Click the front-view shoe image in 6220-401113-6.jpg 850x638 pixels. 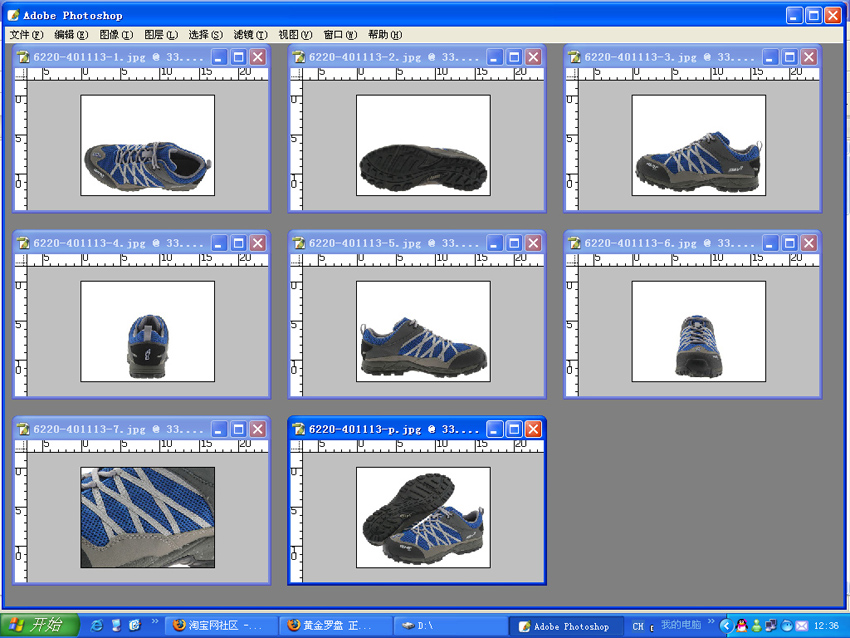(699, 332)
